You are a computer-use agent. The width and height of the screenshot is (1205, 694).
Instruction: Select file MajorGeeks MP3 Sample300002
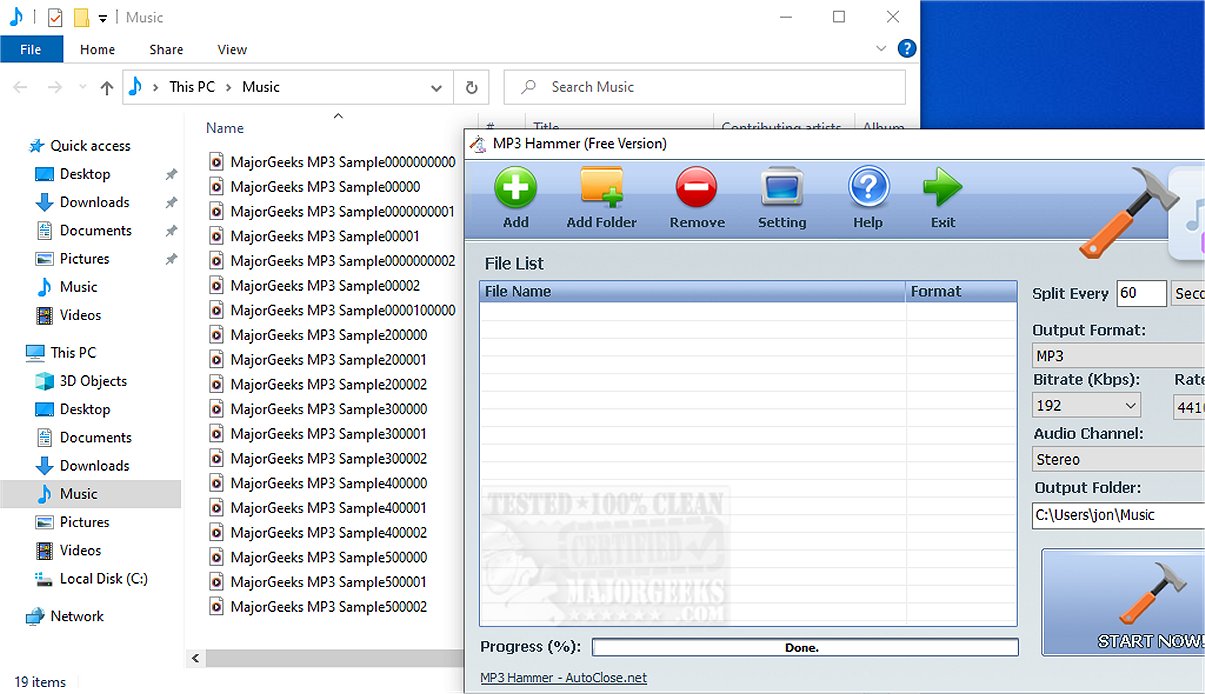point(318,459)
